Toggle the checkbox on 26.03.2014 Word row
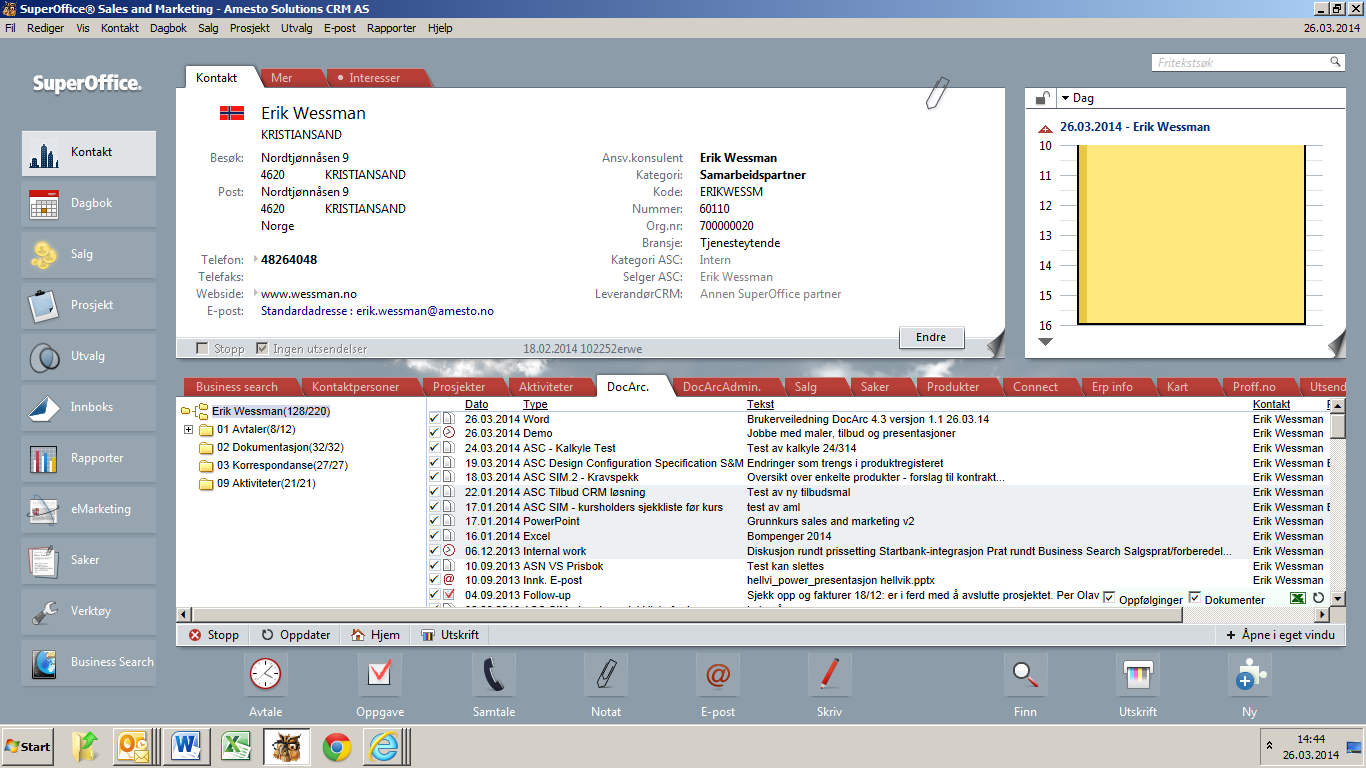This screenshot has width=1366, height=768. (434, 419)
